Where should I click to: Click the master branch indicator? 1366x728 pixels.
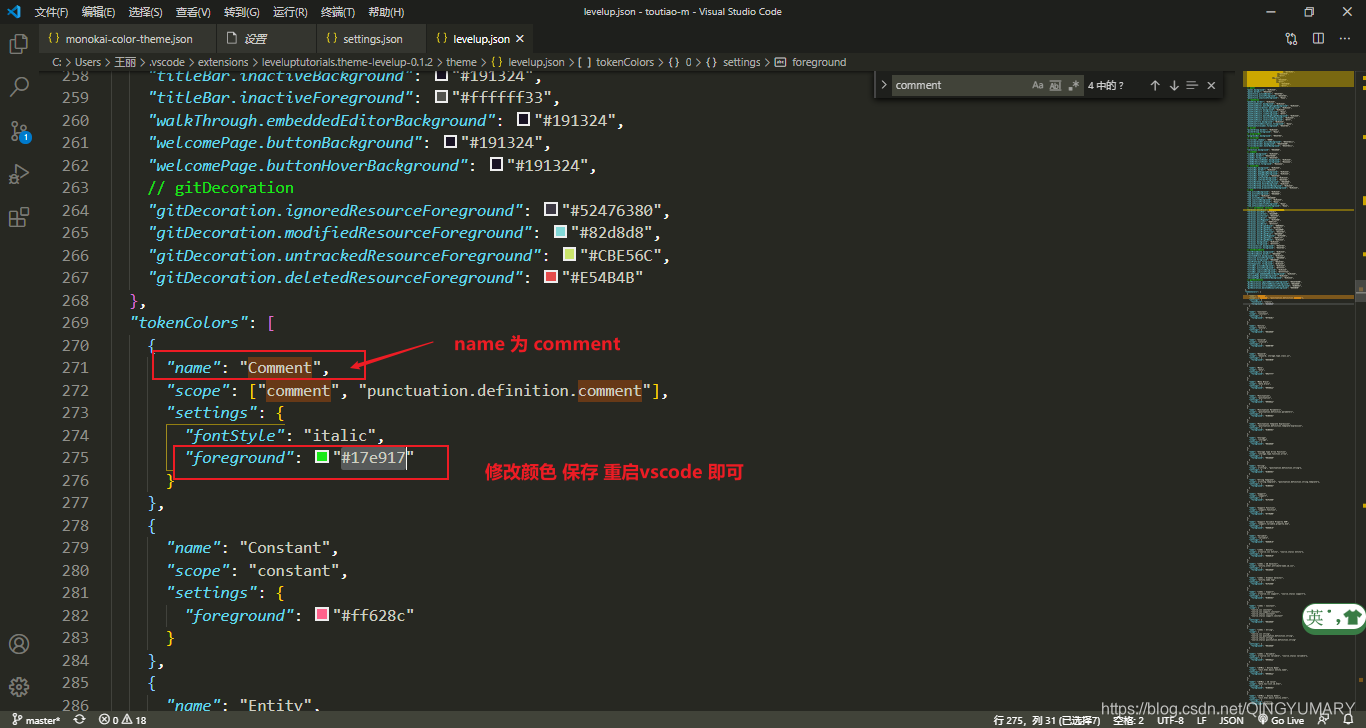coord(35,720)
